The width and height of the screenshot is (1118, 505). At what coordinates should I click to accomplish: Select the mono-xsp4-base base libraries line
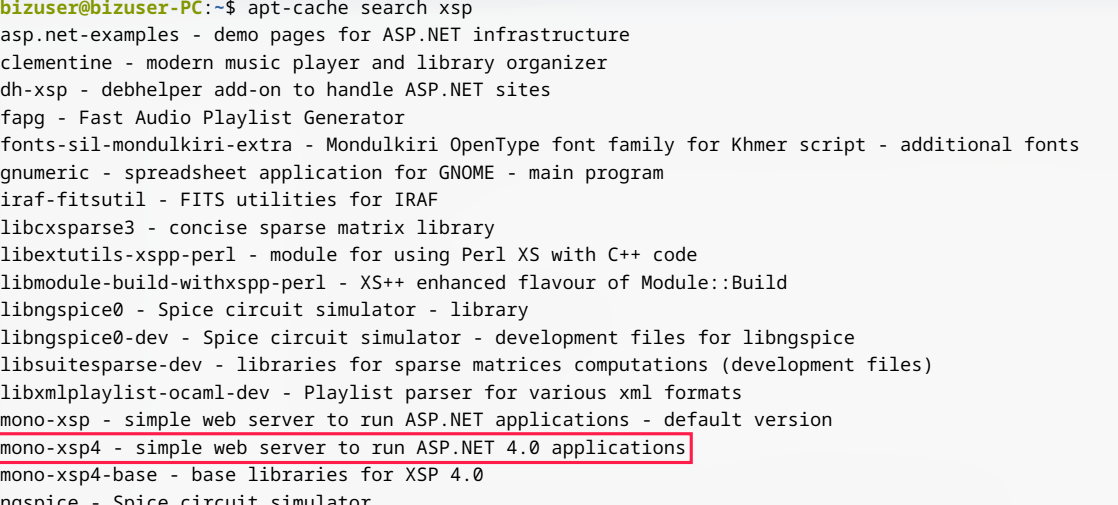tap(242, 475)
